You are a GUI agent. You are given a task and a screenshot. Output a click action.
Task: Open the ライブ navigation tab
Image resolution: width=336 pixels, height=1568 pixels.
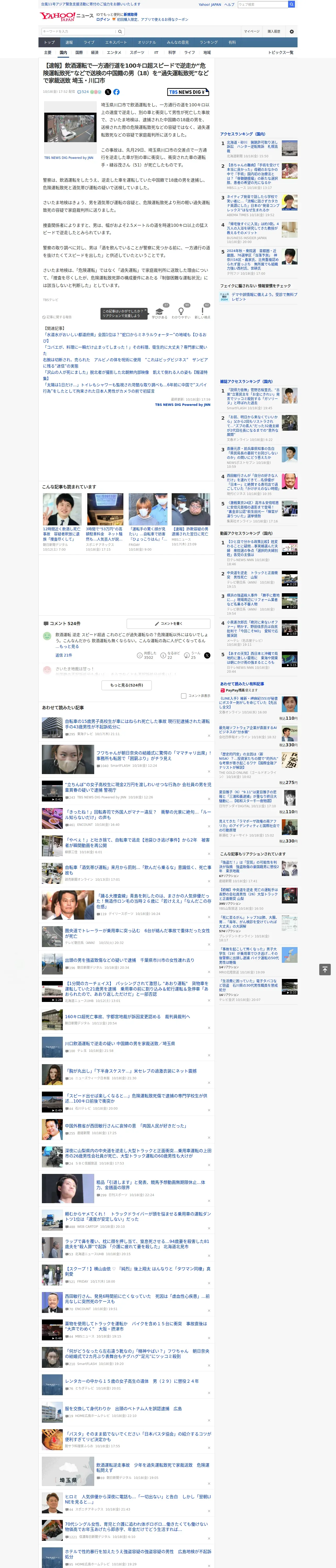[x=89, y=43]
